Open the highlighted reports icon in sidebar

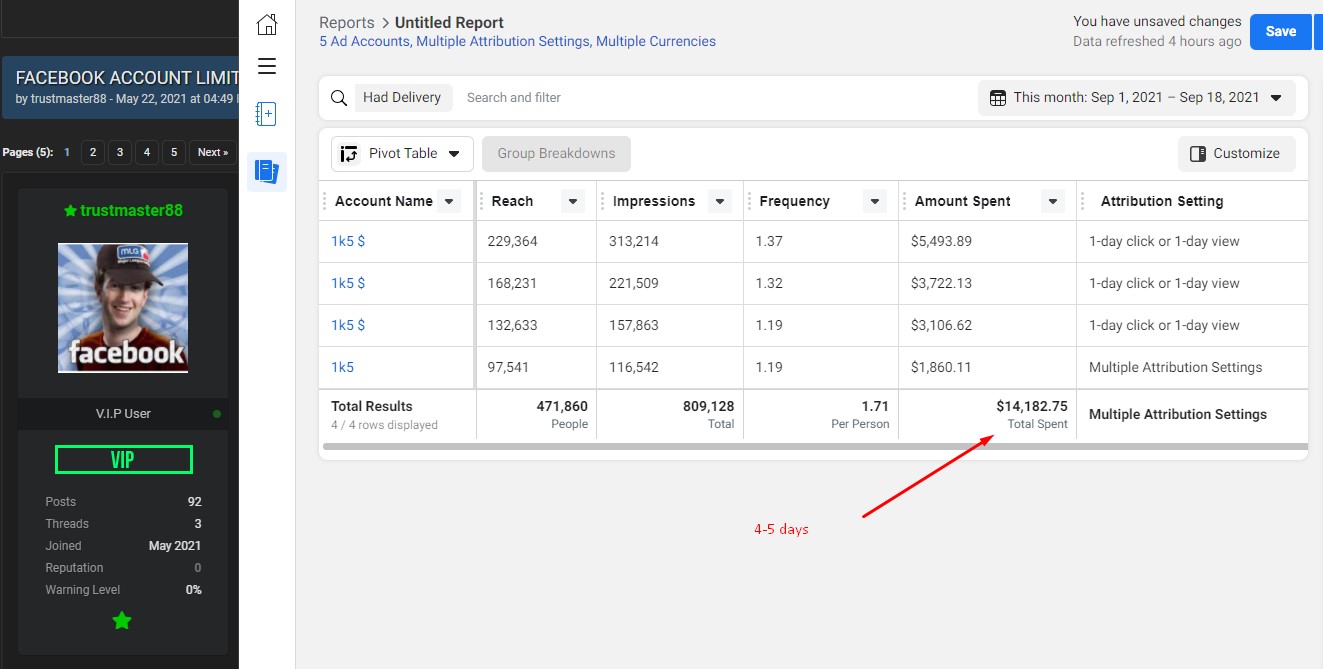[x=267, y=172]
